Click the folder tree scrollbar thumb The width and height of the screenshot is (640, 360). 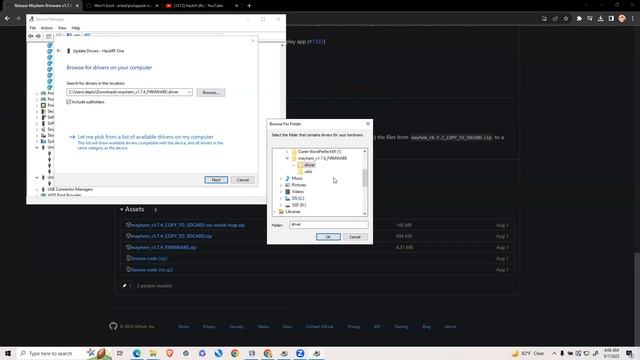coord(364,178)
